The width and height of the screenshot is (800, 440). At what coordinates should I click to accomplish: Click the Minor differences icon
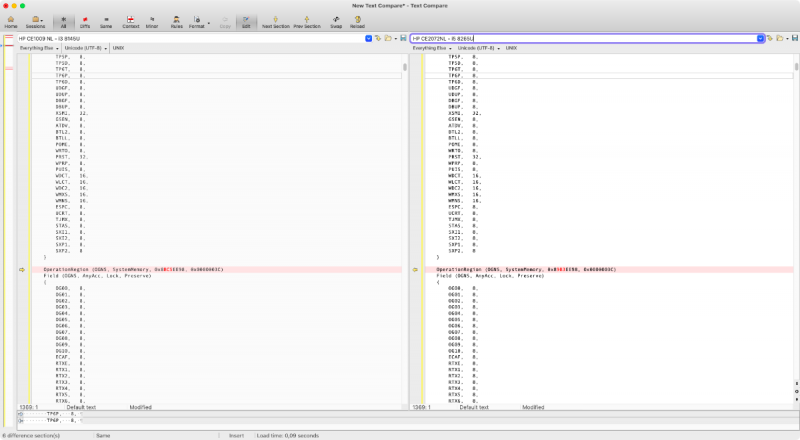tap(152, 22)
